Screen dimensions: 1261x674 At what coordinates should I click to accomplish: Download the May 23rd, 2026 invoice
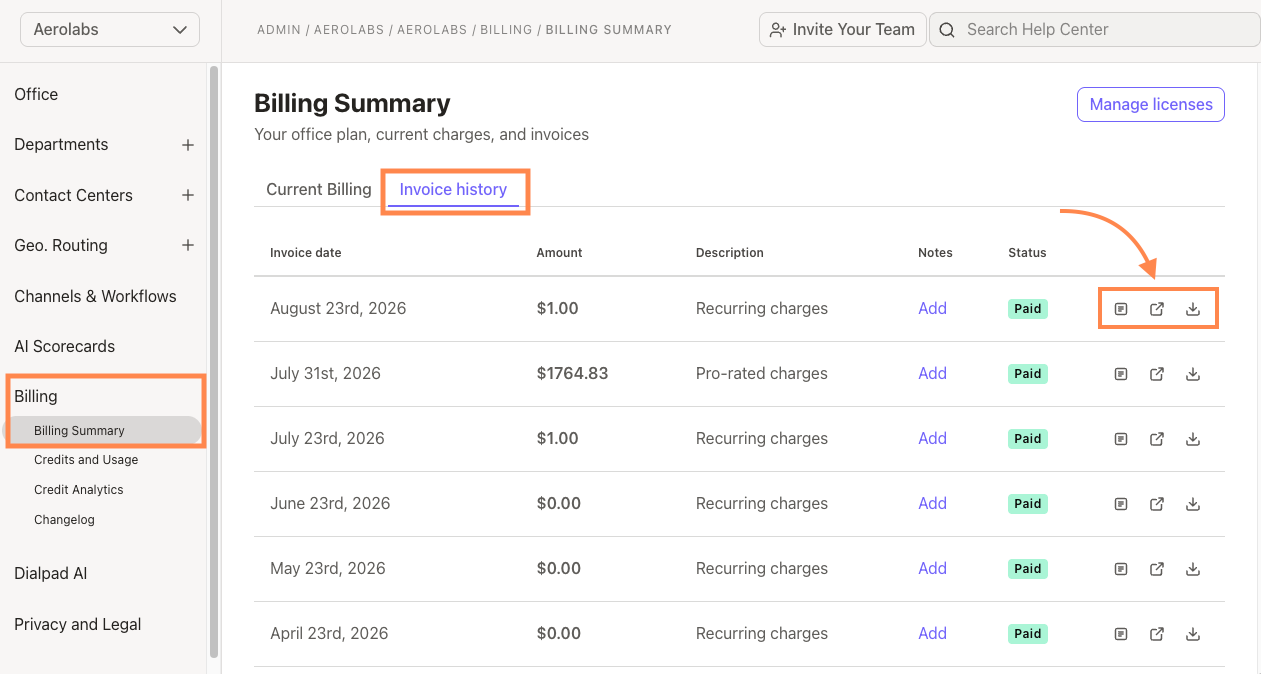click(1193, 569)
